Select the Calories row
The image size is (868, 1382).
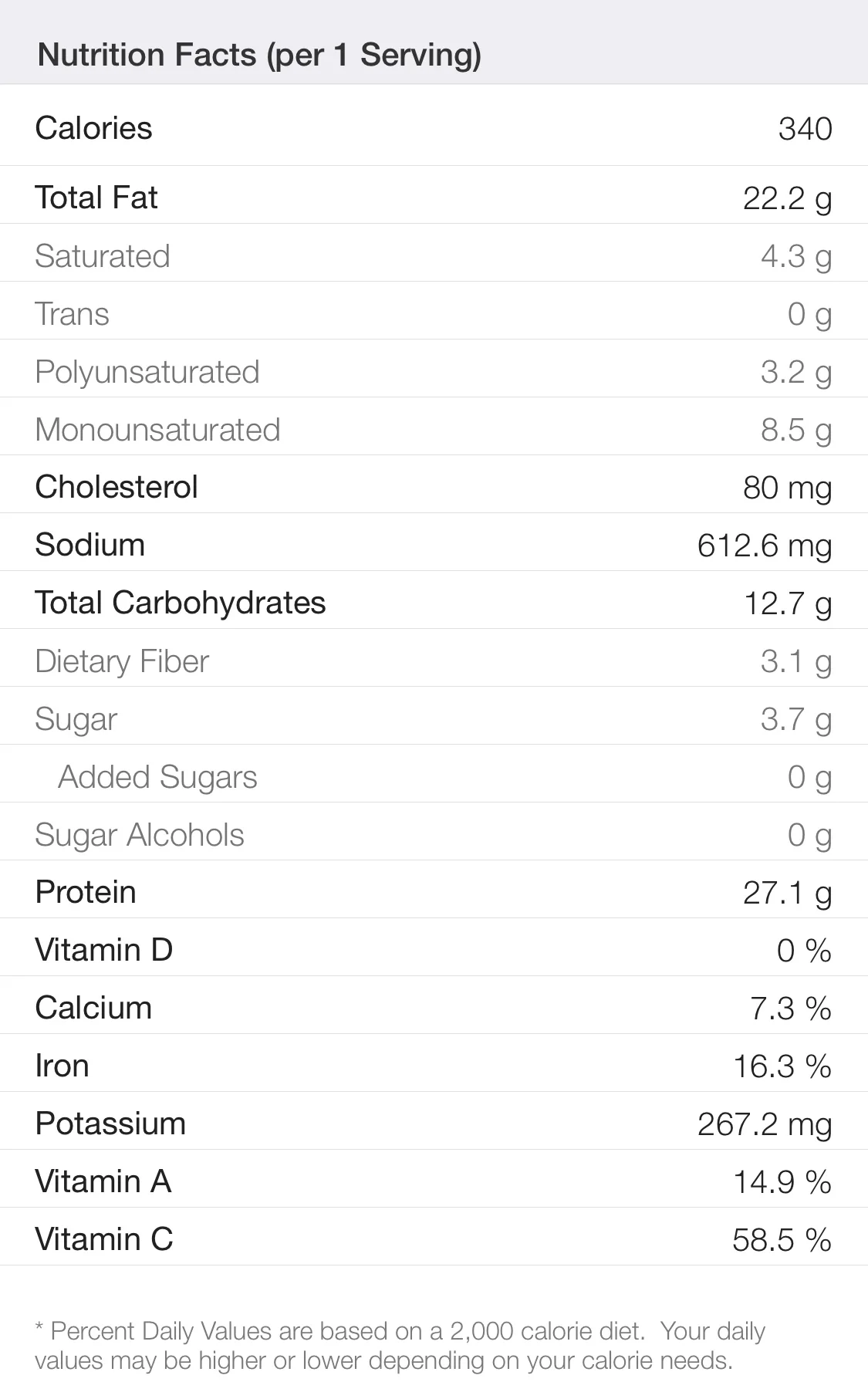[x=434, y=127]
